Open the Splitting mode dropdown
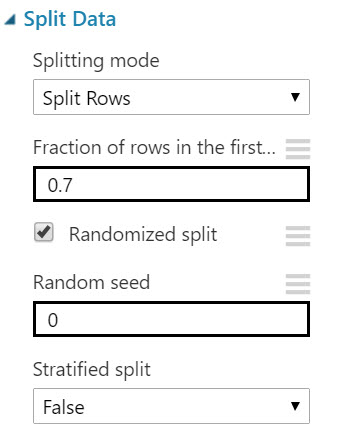This screenshot has width=361, height=435. [x=171, y=97]
